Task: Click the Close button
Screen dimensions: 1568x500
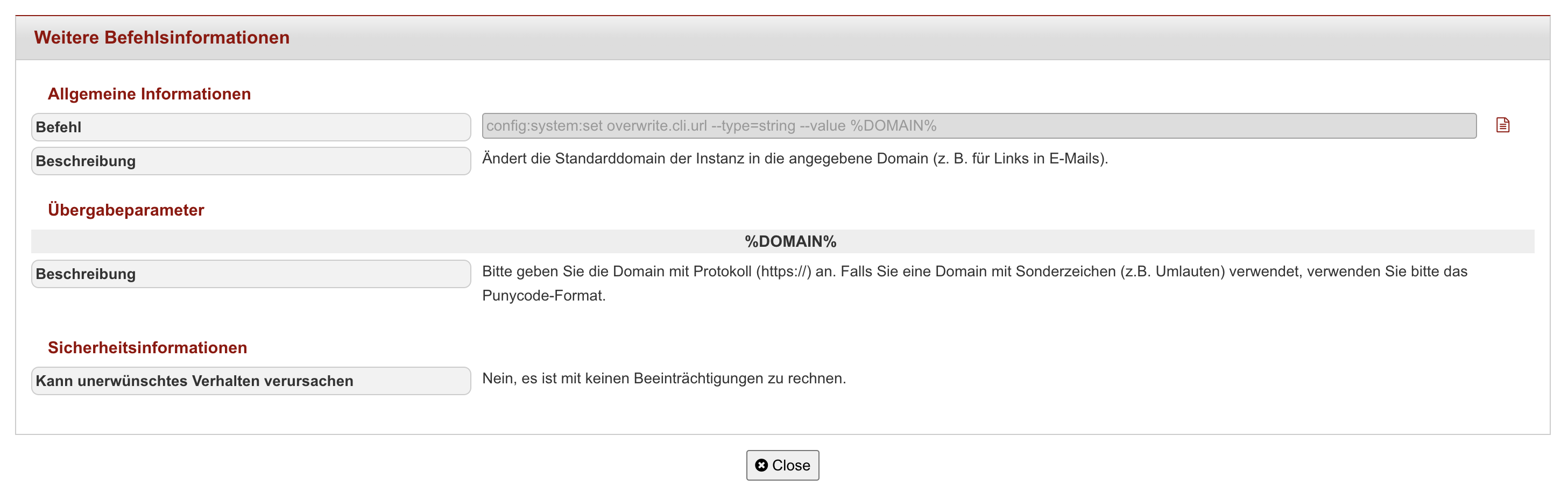Action: tap(782, 466)
